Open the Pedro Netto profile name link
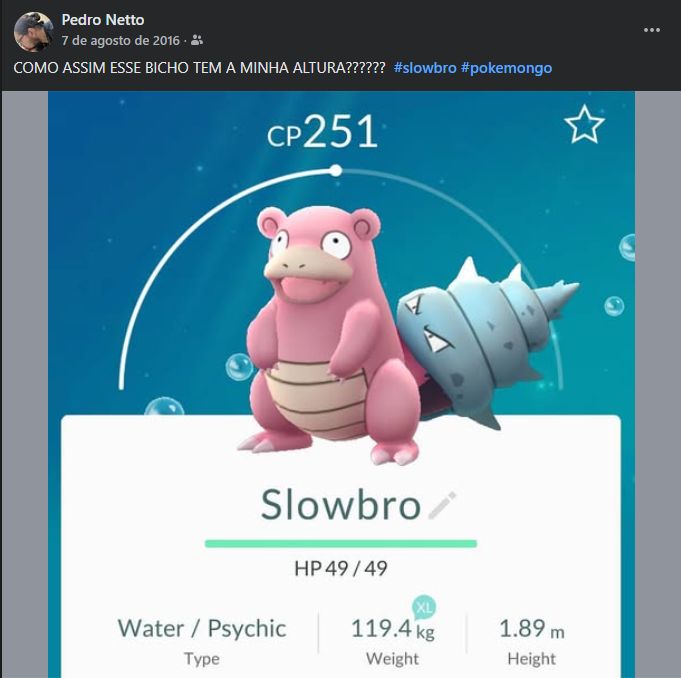This screenshot has height=678, width=681. point(102,20)
